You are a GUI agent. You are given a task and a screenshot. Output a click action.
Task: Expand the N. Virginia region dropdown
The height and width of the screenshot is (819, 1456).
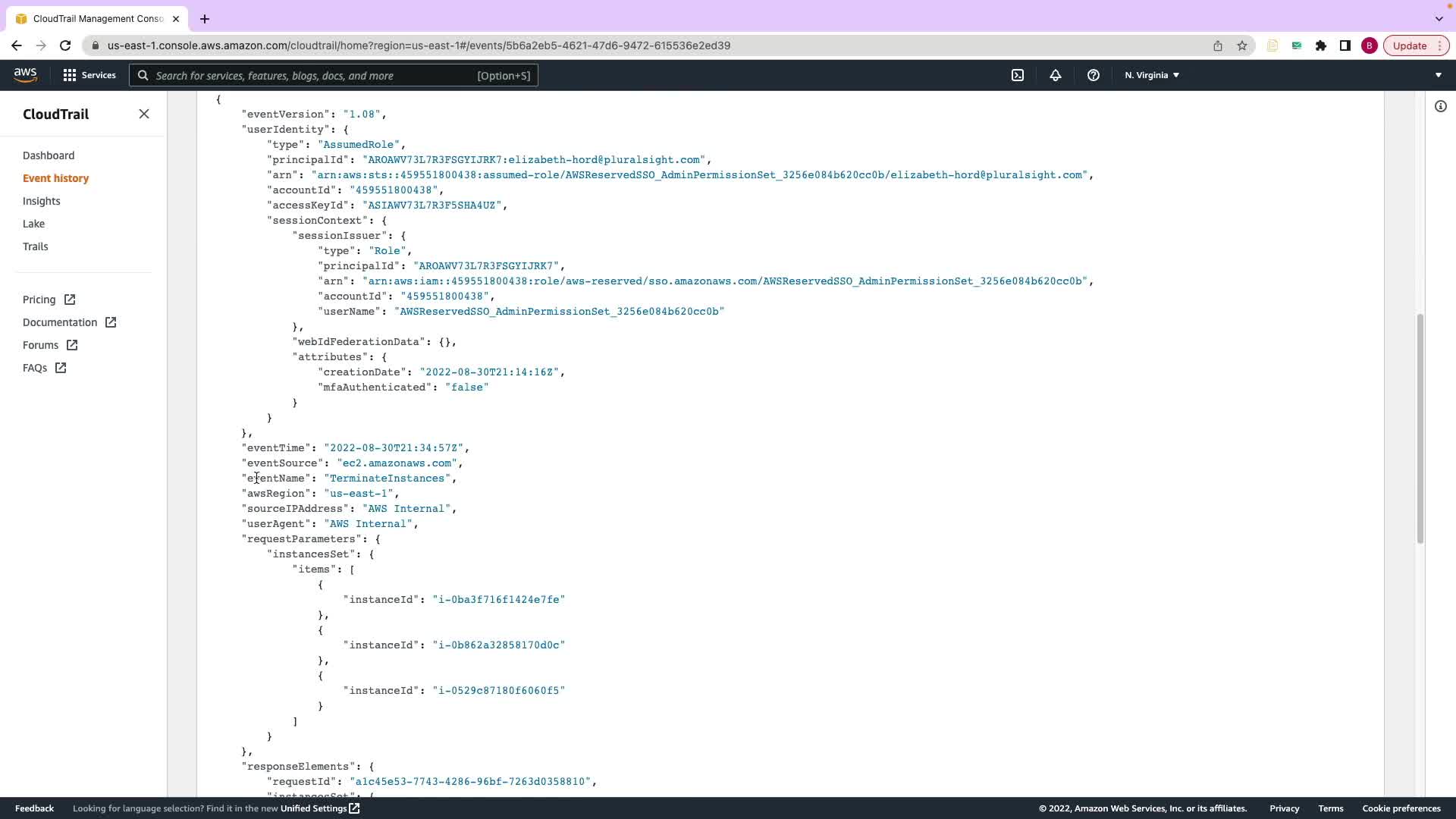pyautogui.click(x=1151, y=75)
